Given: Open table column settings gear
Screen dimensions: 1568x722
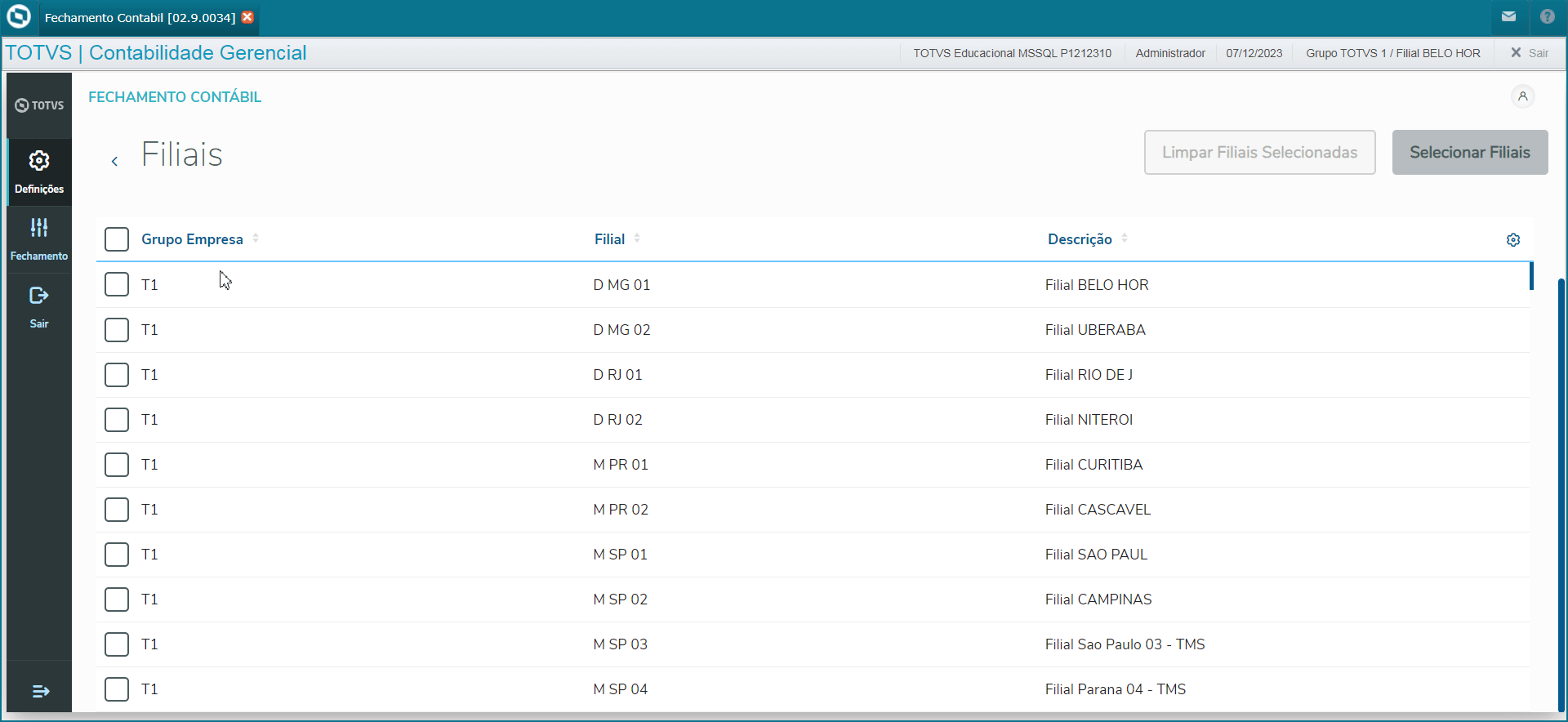Looking at the screenshot, I should coord(1513,240).
